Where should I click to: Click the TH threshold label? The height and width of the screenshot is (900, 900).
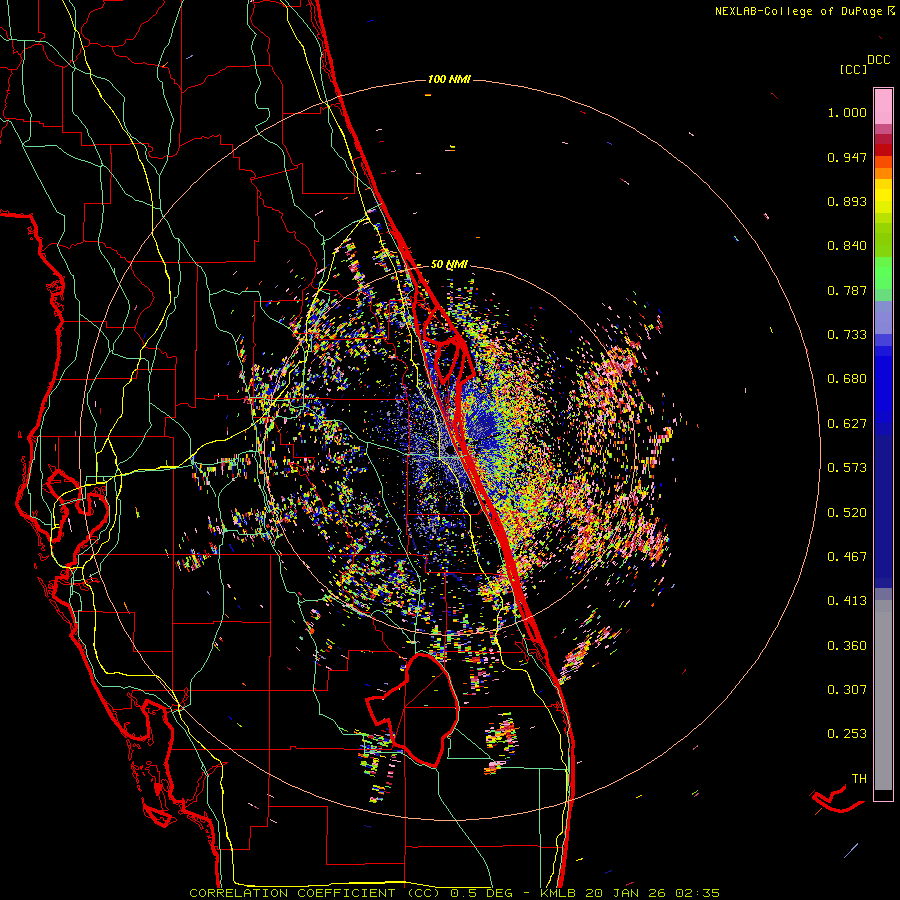click(x=859, y=779)
